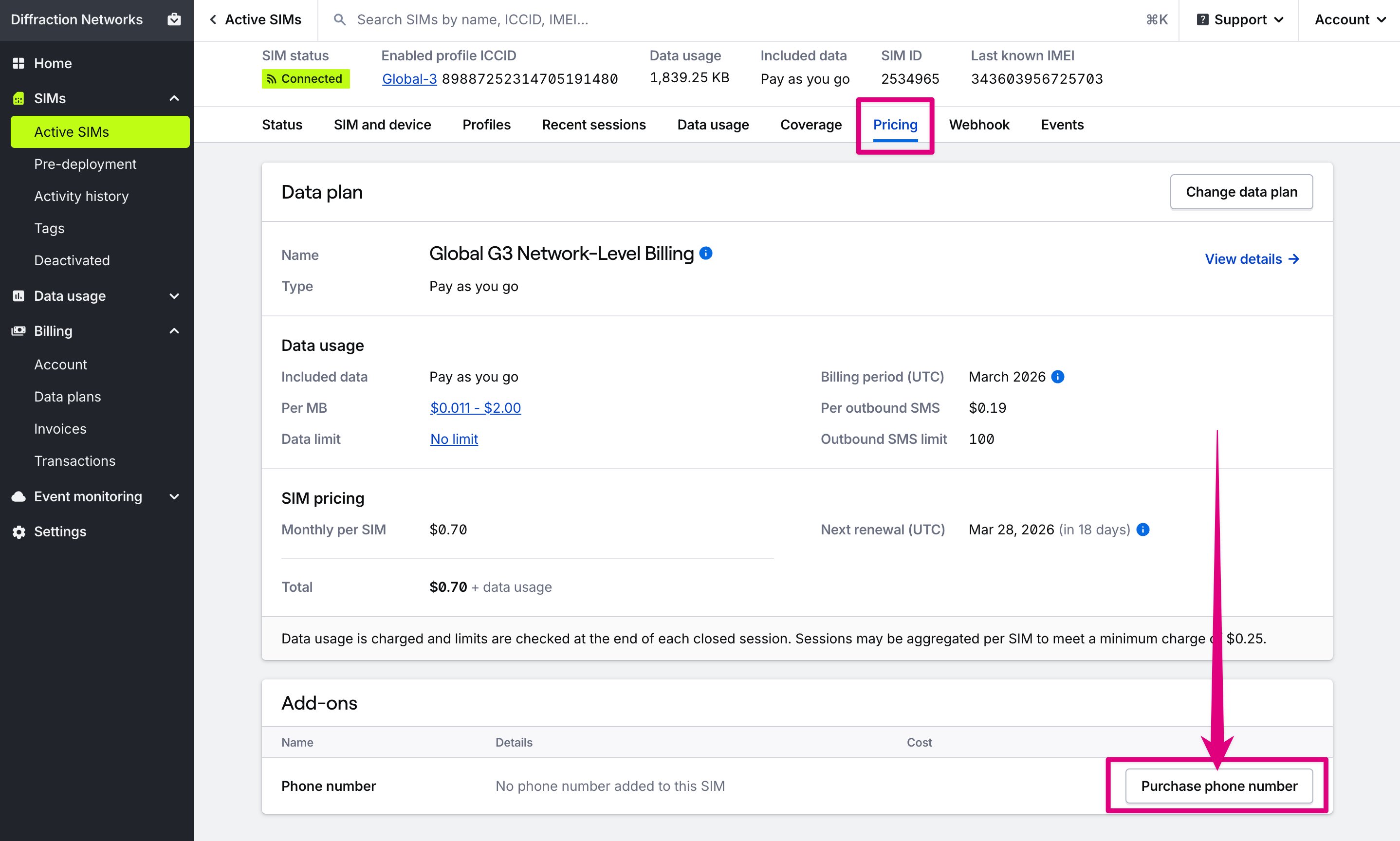Screen dimensions: 1400x841
Task: Click the Global-3 profile link
Action: coord(409,79)
